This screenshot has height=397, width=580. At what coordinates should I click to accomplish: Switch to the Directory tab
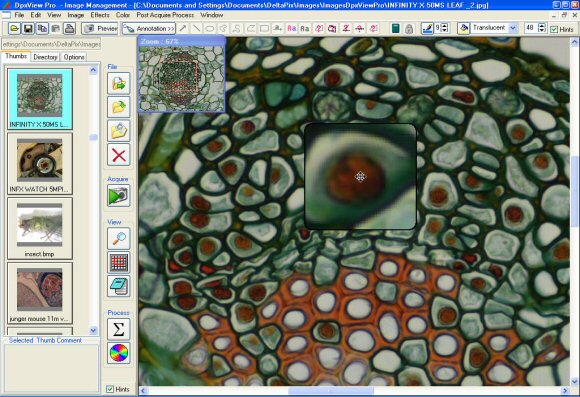45,57
